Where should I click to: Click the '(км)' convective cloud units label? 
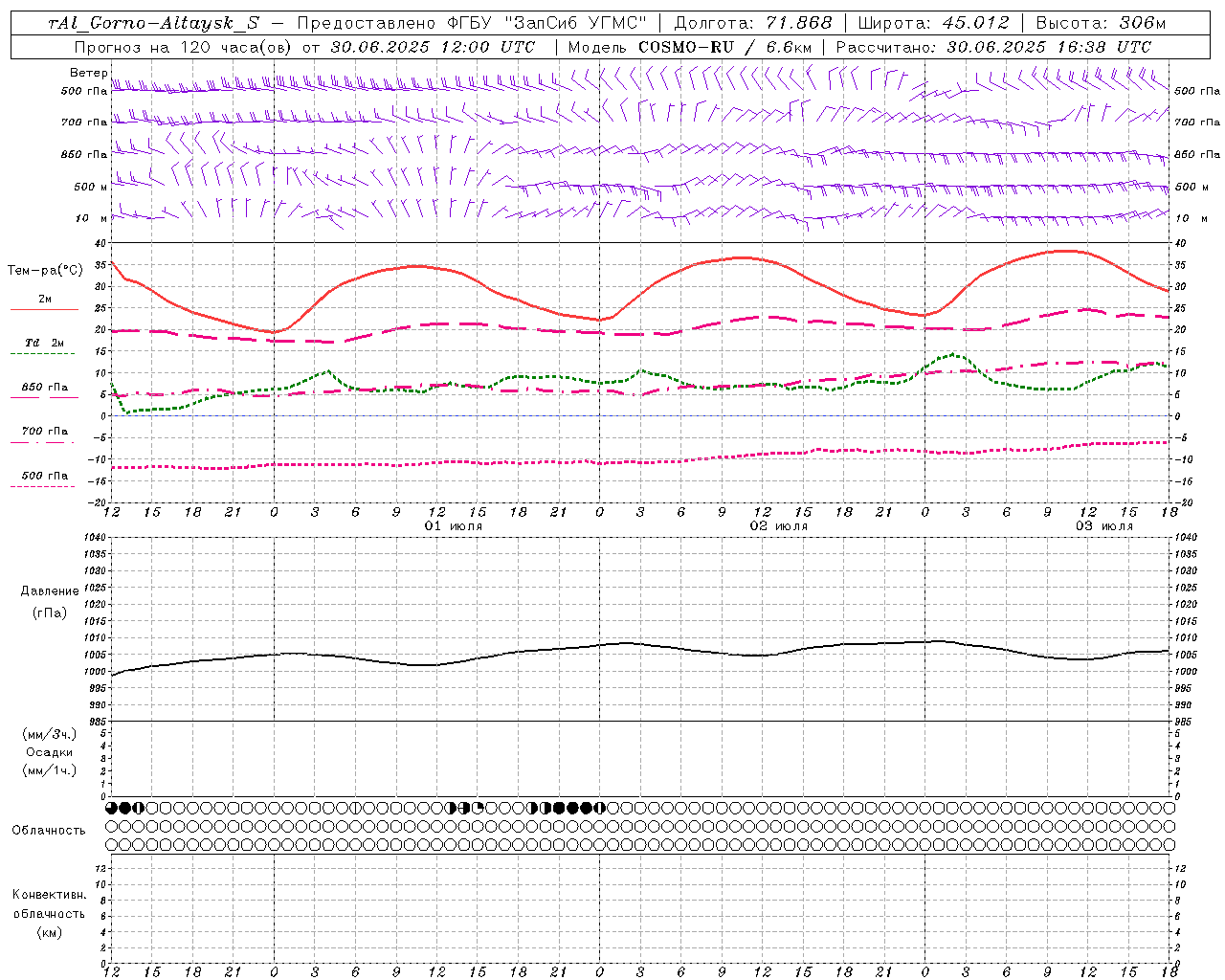pyautogui.click(x=49, y=932)
